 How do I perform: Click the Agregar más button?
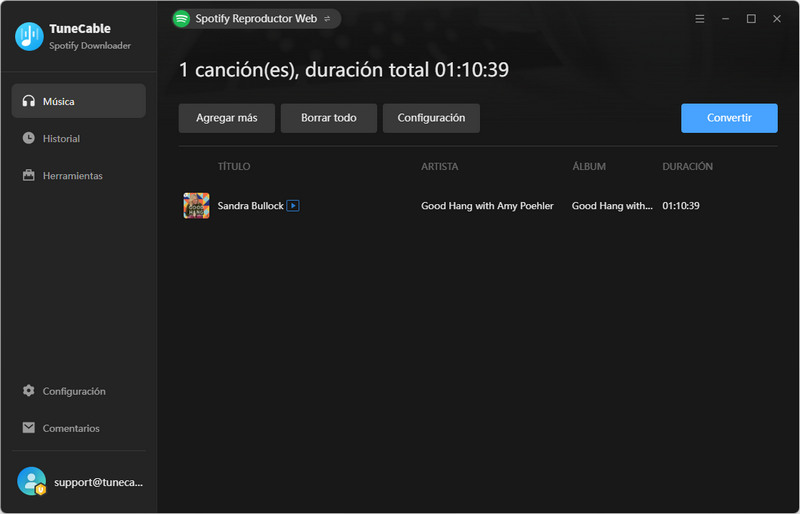[227, 118]
